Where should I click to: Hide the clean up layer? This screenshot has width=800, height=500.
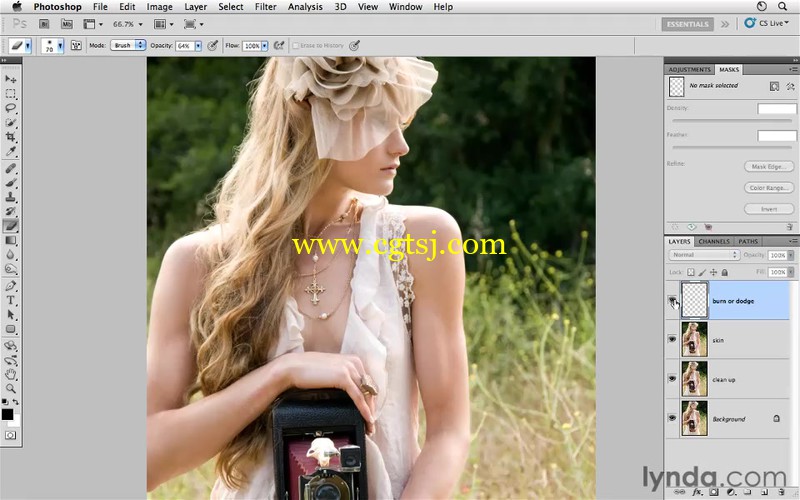(672, 379)
